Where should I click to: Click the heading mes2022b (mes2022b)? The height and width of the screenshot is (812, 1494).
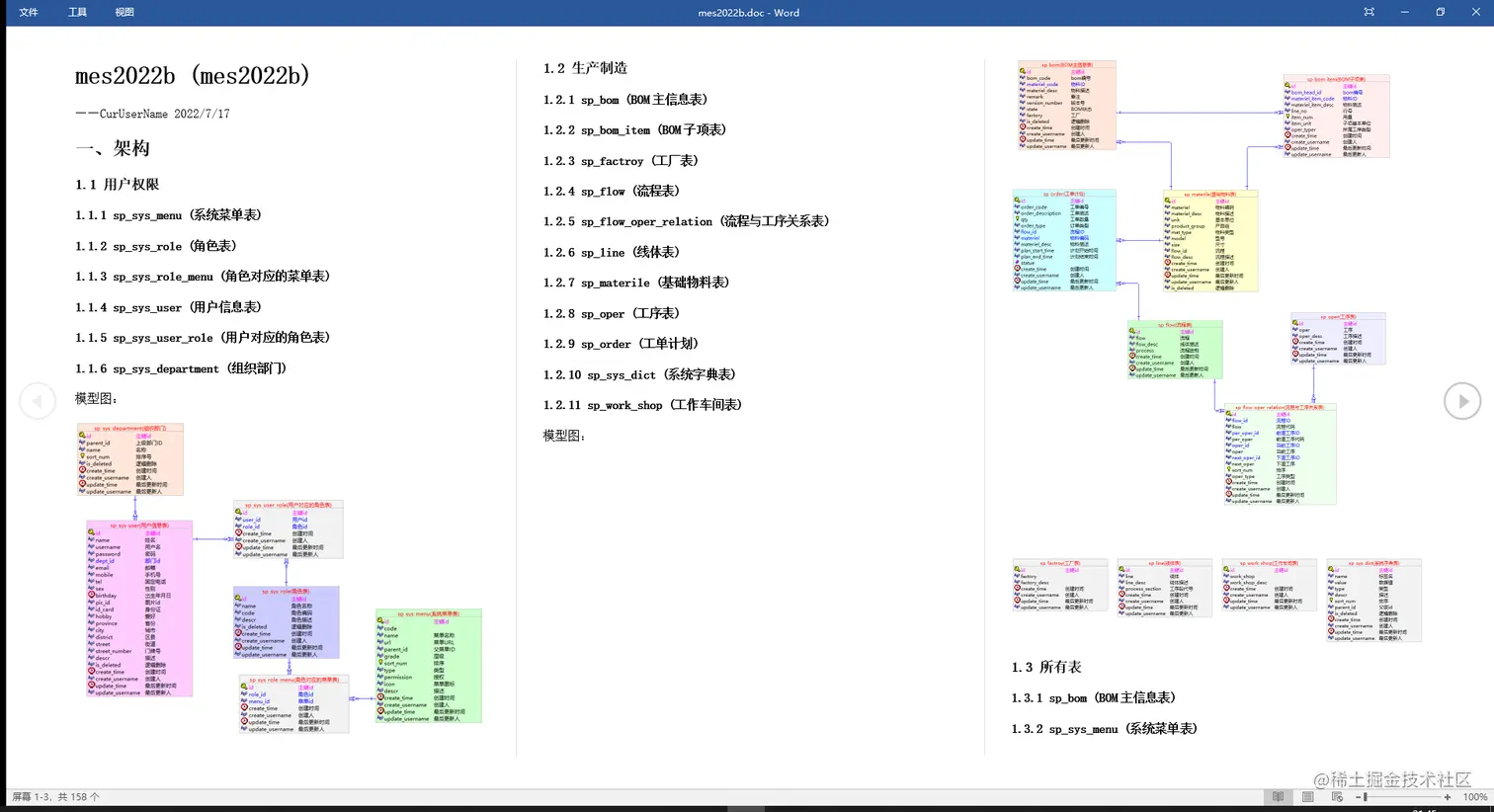(x=193, y=75)
